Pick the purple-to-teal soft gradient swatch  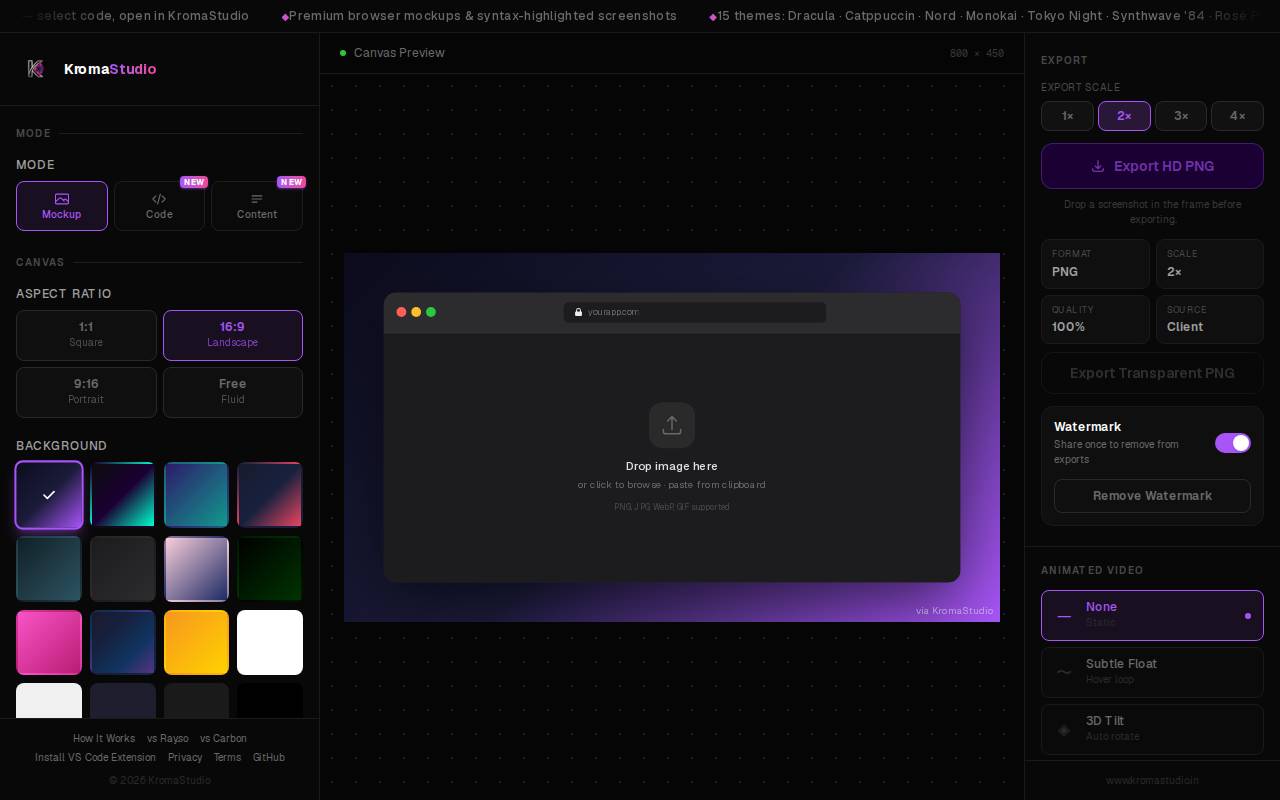click(196, 495)
